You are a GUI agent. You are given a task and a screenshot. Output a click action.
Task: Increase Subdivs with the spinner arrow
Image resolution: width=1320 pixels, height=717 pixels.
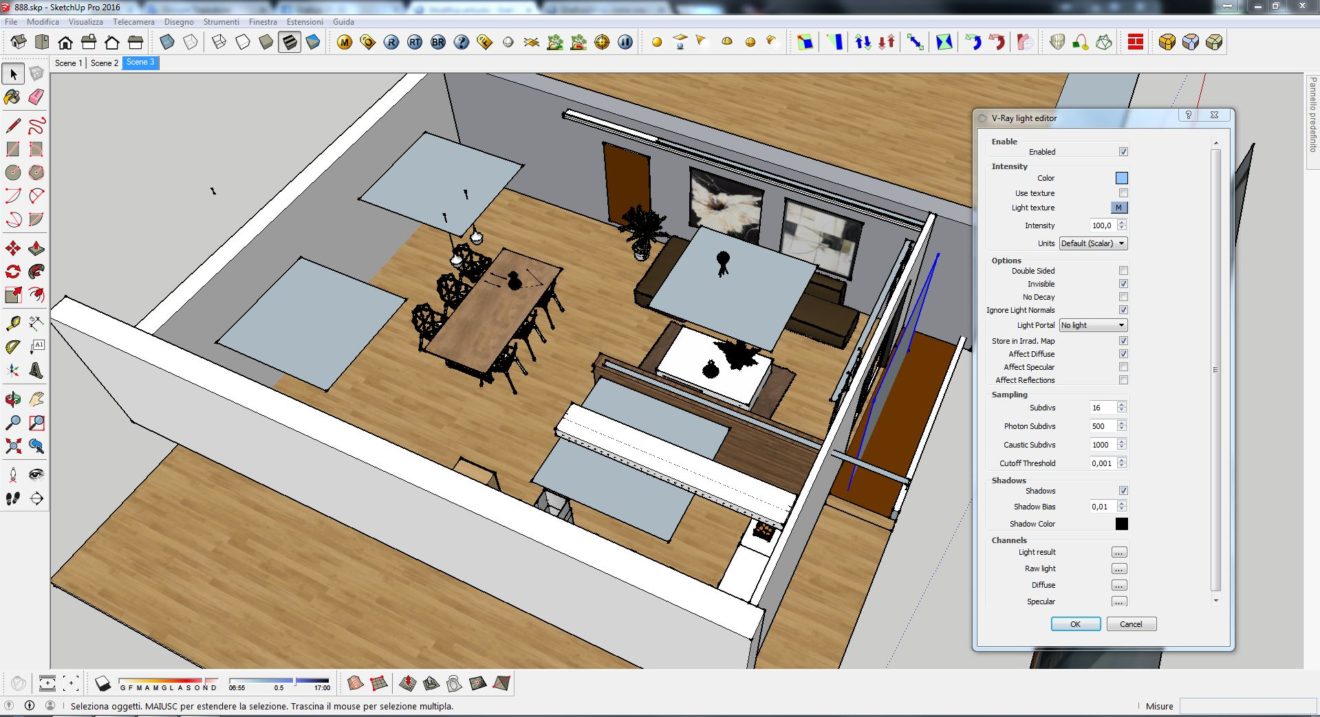click(x=1122, y=405)
